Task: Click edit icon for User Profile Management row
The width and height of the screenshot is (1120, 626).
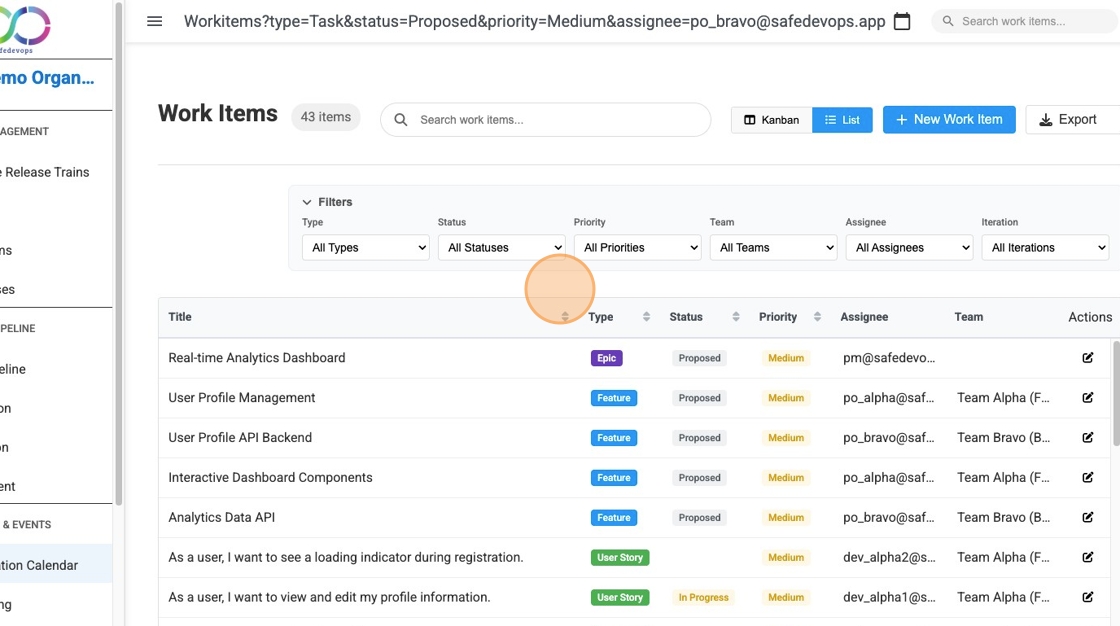Action: 1087,397
